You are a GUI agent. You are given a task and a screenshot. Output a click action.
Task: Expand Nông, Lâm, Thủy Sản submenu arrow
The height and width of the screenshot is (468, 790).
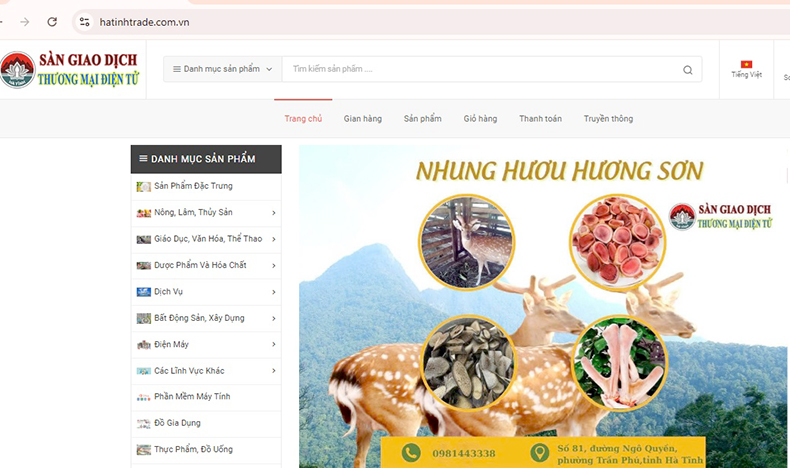[274, 213]
